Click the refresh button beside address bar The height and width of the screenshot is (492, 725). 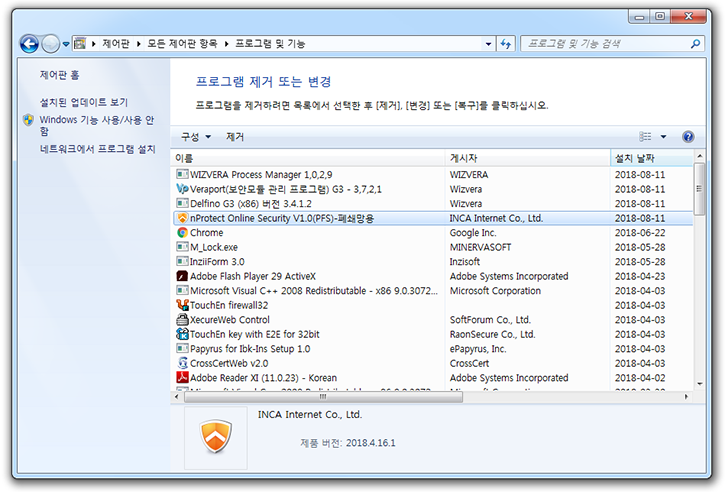(x=506, y=44)
